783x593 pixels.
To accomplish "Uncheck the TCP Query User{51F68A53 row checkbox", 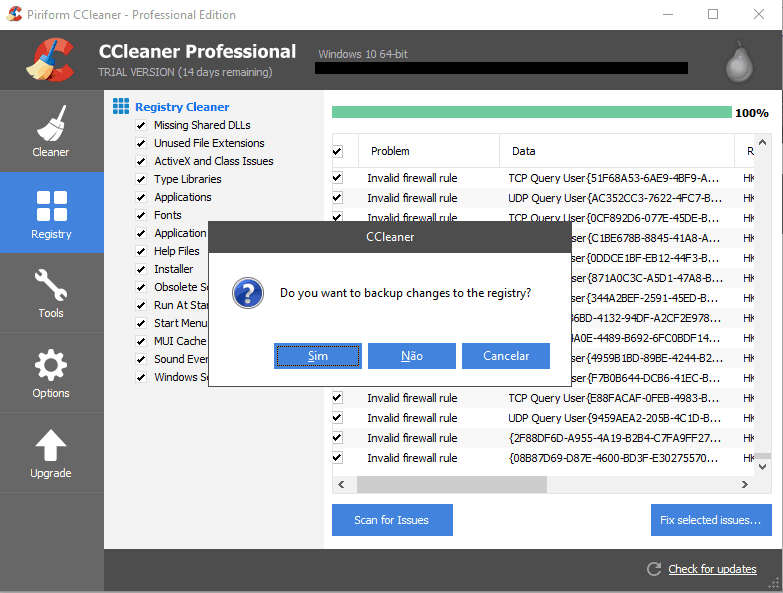I will (338, 178).
